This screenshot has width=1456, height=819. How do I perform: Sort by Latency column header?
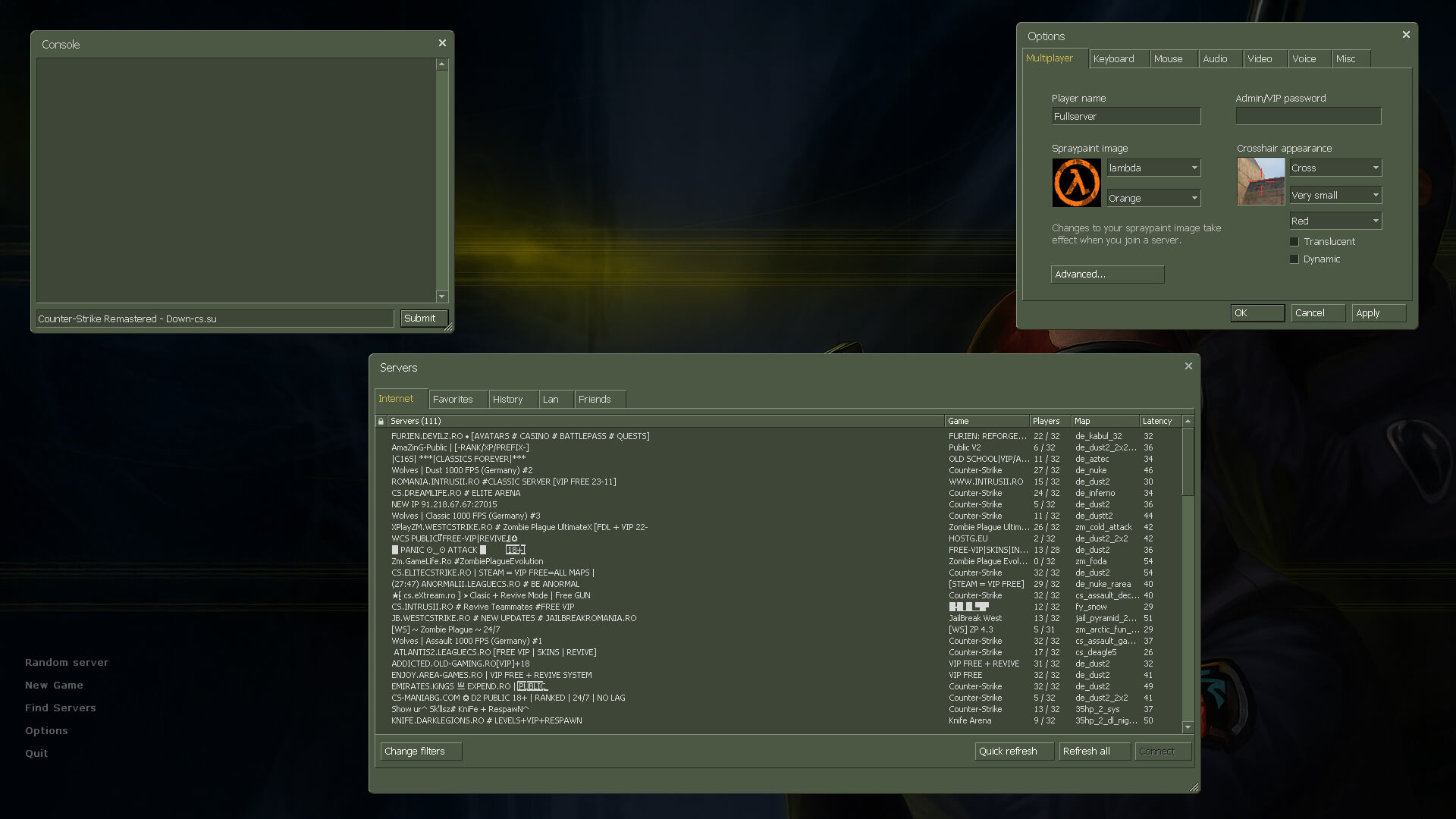[1160, 421]
